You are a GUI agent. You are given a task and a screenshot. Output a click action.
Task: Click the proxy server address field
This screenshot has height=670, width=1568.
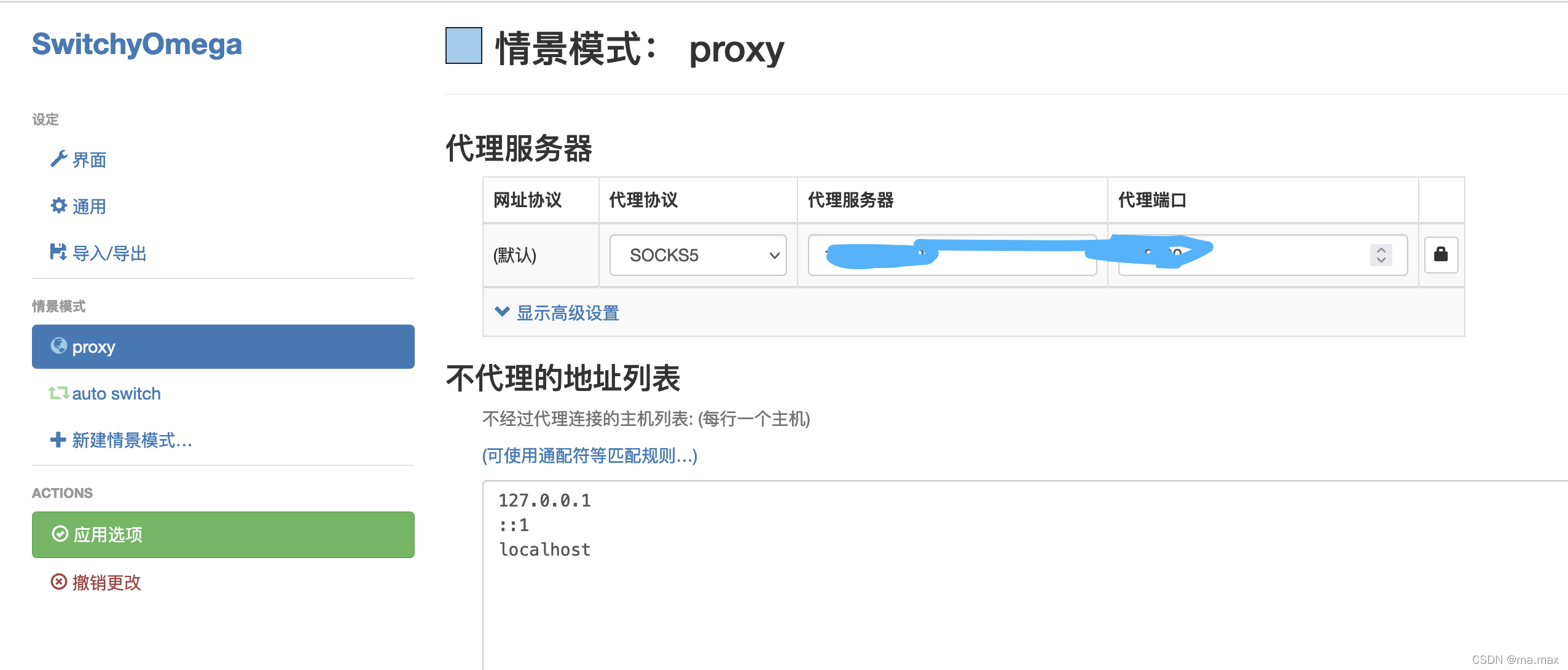(x=952, y=255)
